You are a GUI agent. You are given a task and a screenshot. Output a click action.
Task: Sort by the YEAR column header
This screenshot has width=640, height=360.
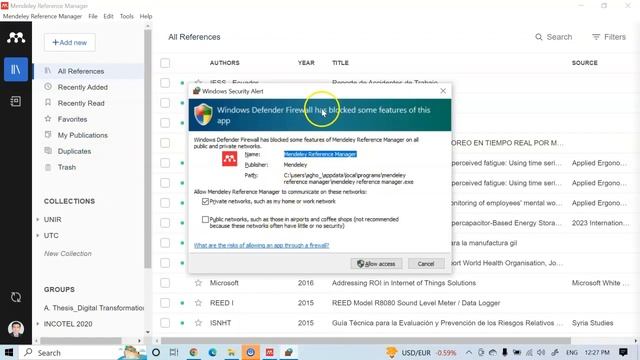tap(306, 63)
